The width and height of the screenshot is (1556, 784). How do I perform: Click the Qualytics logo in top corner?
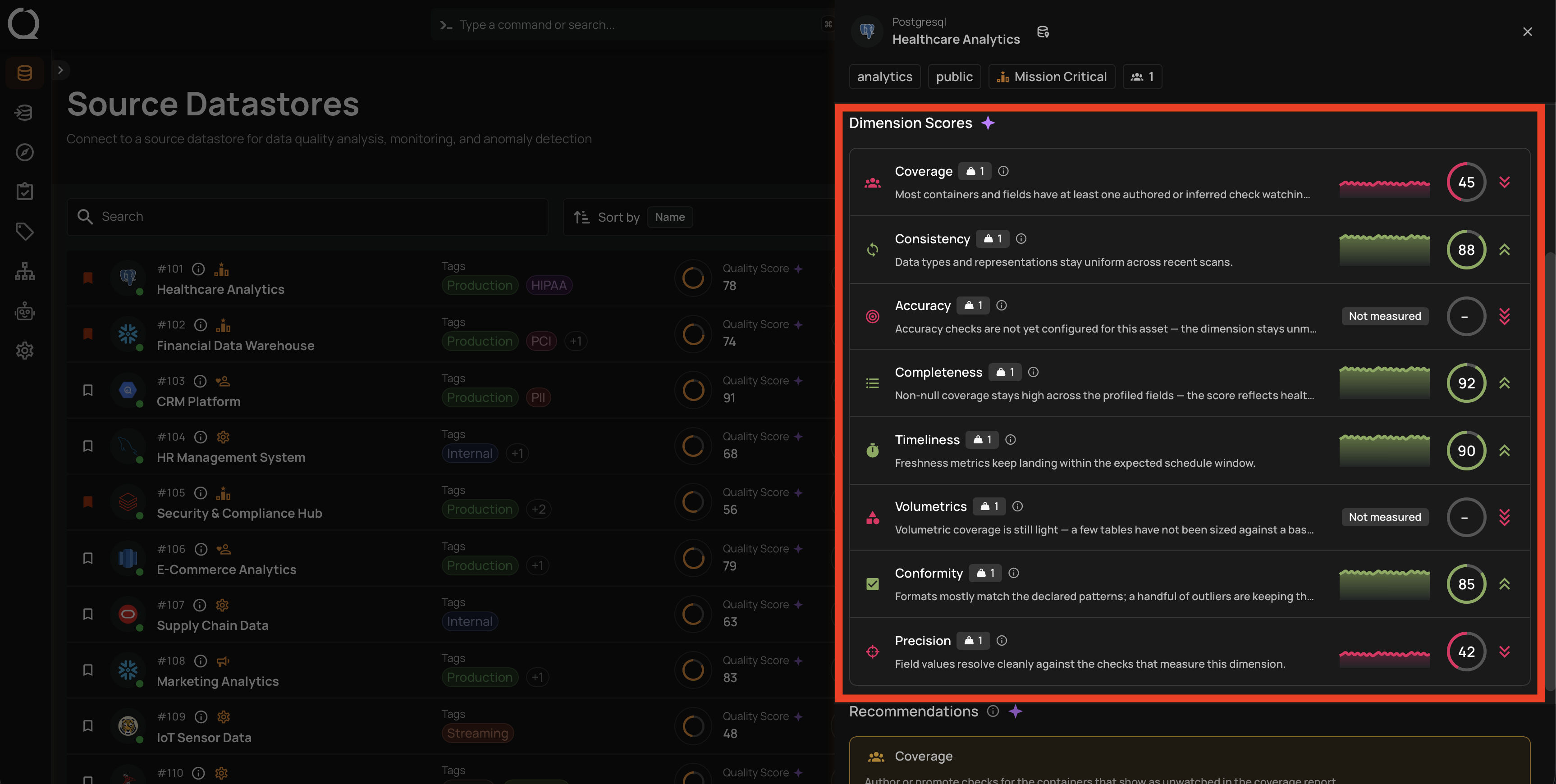pos(23,23)
